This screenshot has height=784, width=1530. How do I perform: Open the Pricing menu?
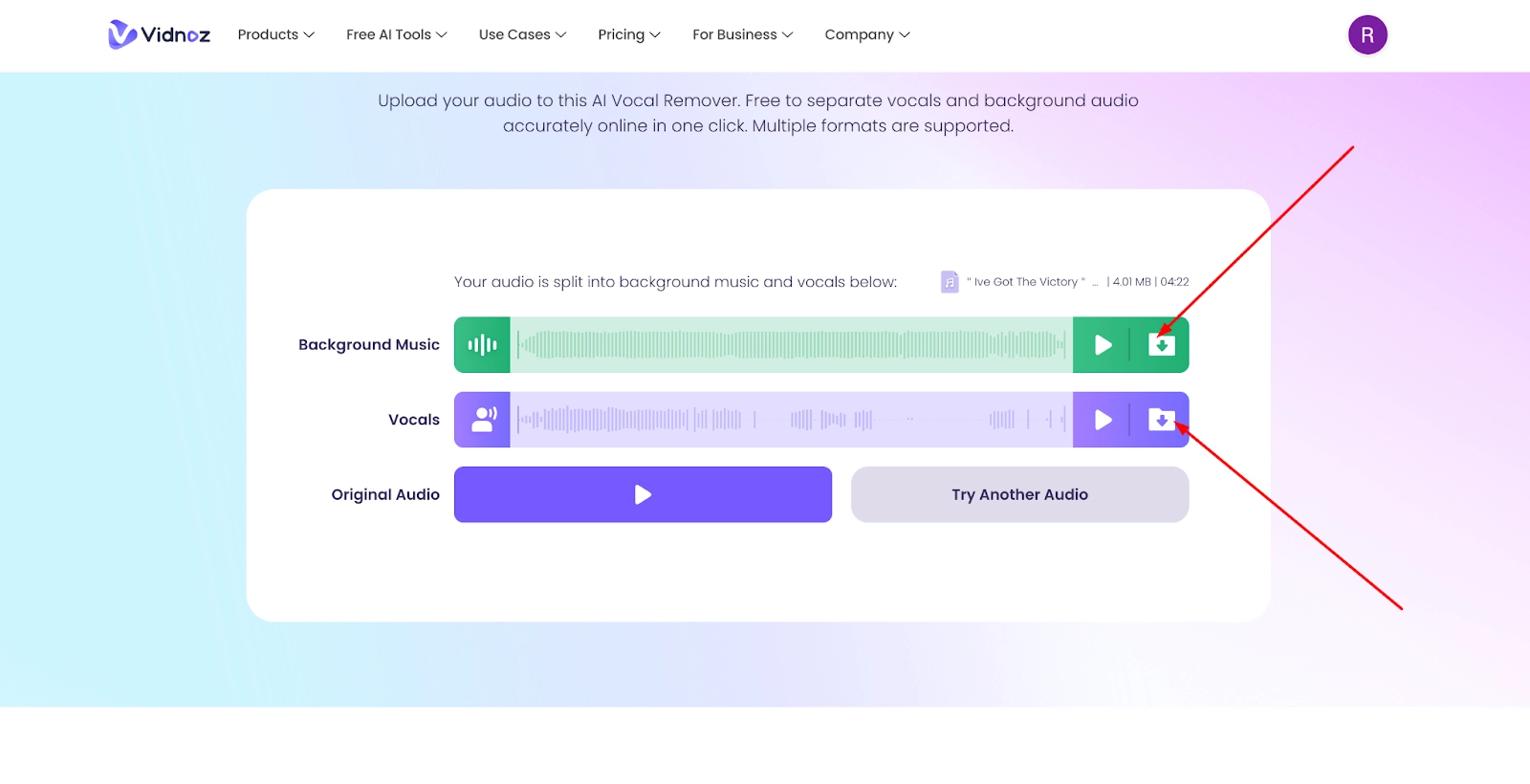point(628,34)
